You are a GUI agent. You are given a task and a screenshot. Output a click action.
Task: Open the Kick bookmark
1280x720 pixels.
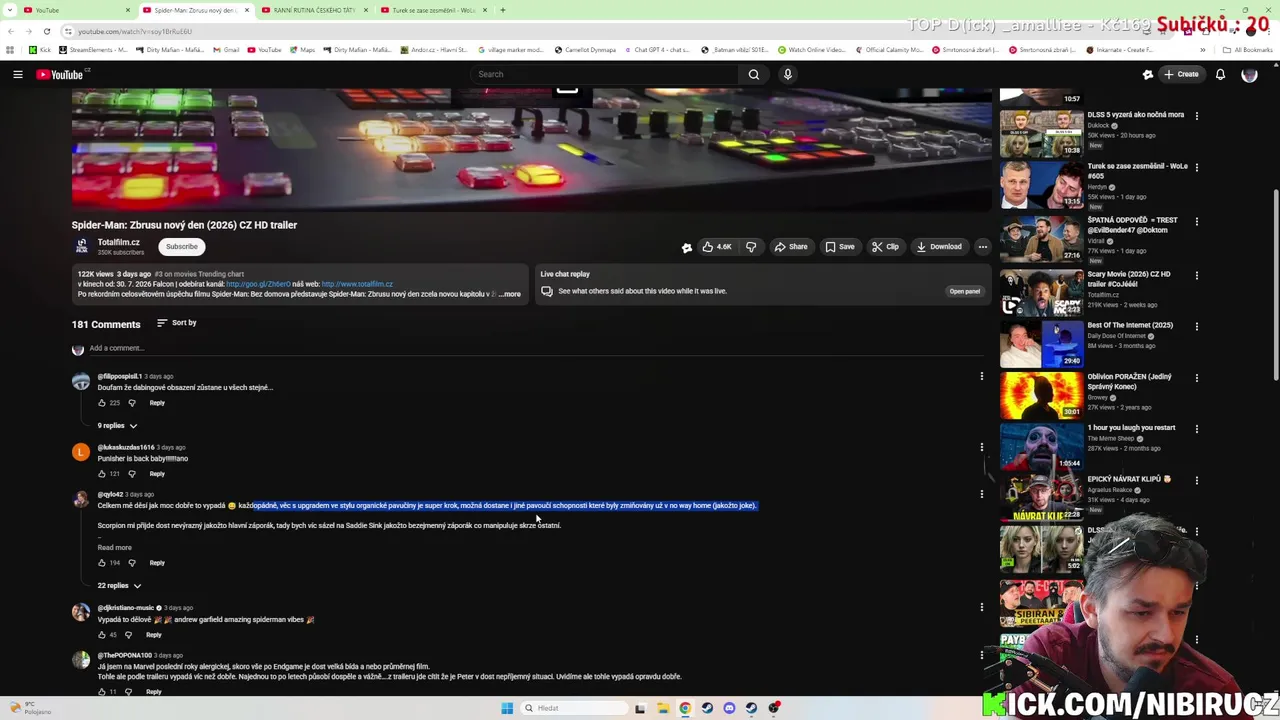[x=40, y=50]
